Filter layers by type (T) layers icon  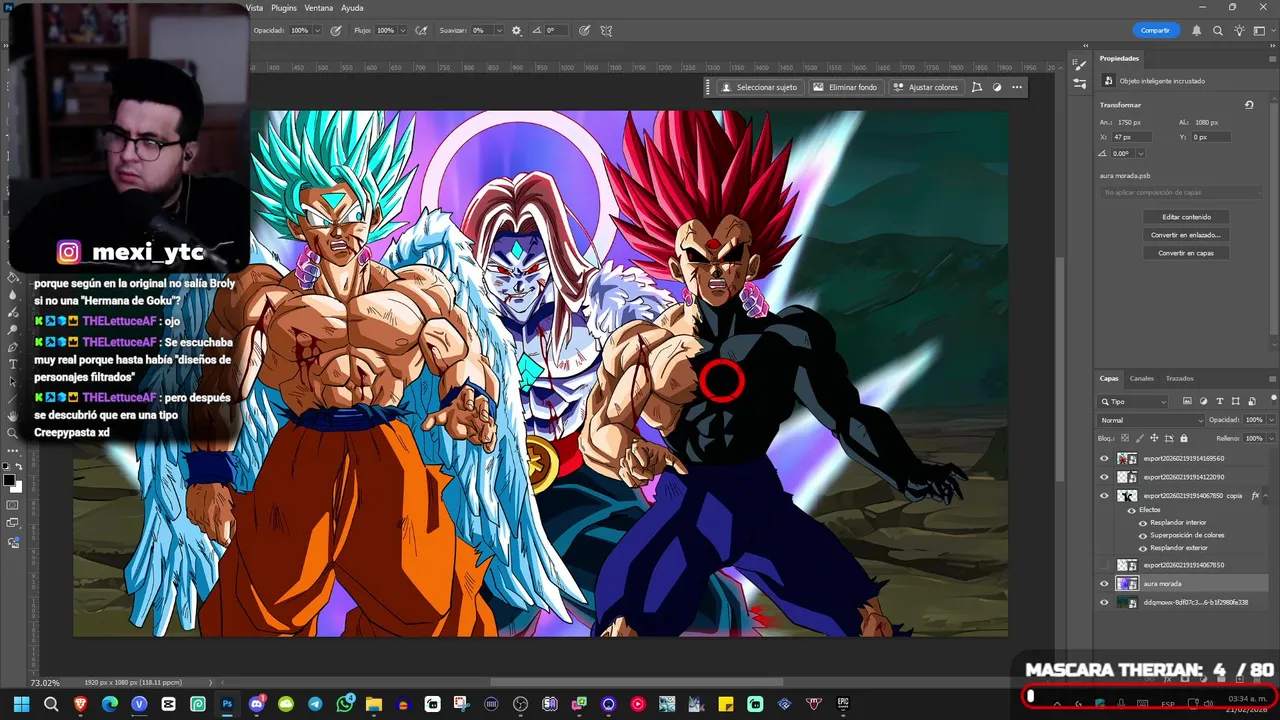click(1219, 401)
